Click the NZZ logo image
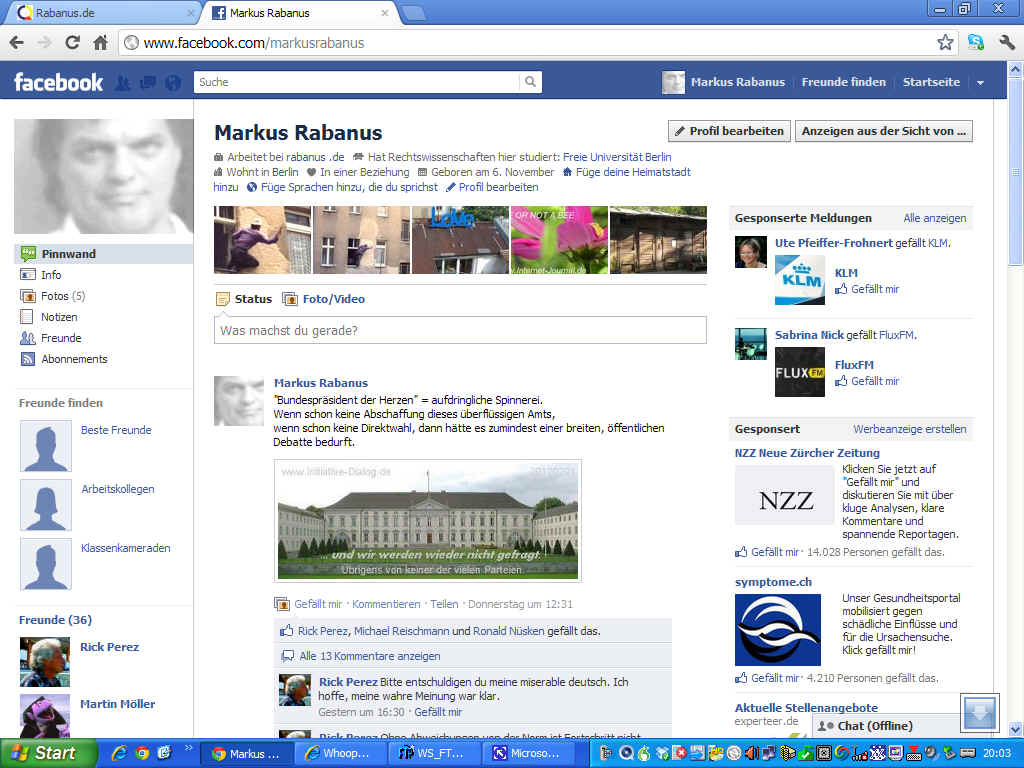Image resolution: width=1024 pixels, height=768 pixels. [784, 495]
